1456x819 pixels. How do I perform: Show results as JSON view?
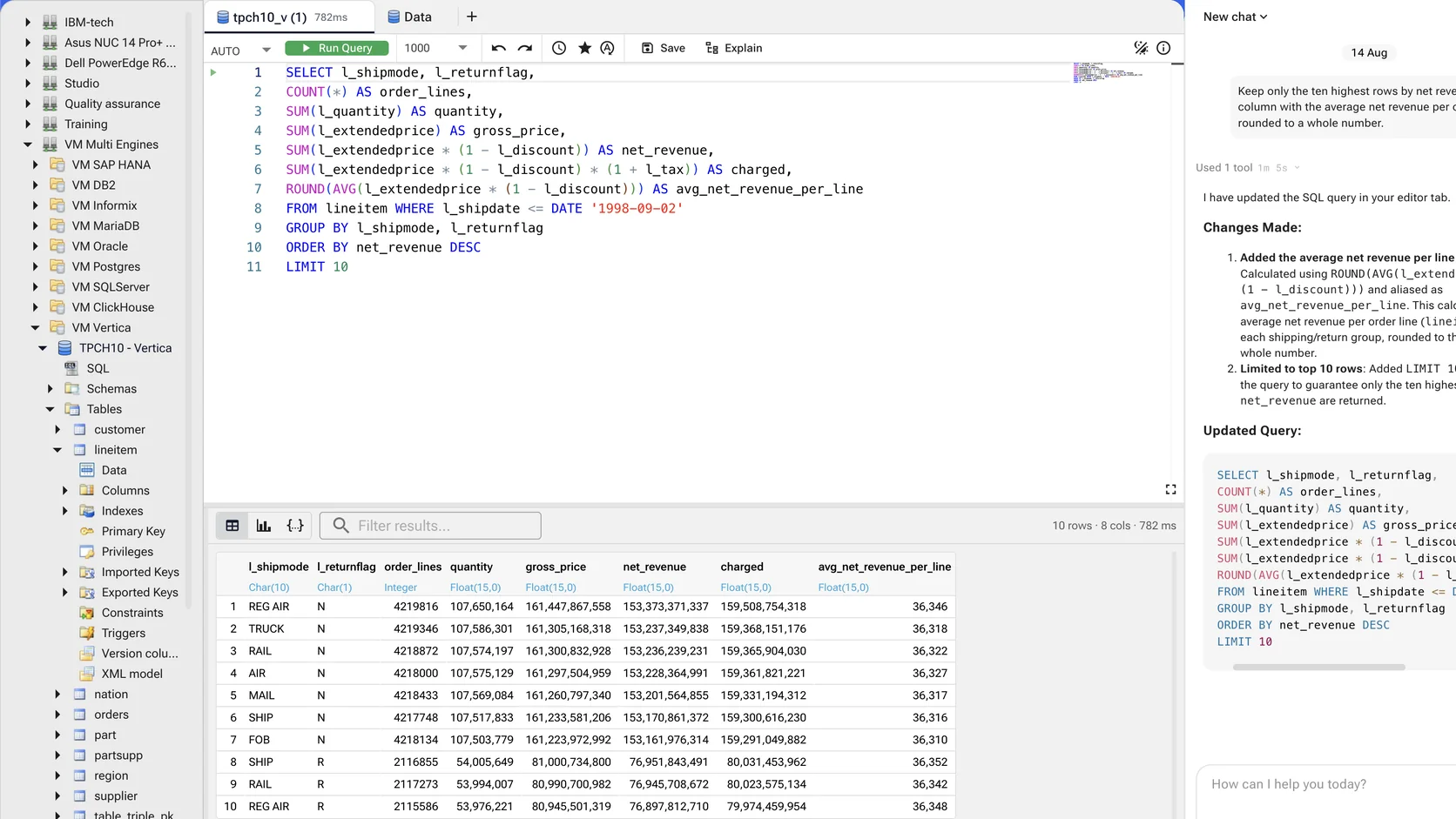pos(295,526)
